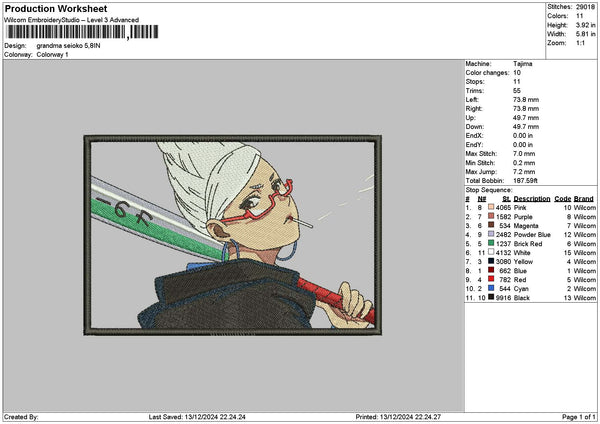Click the design name grandma seioko 5,8IN
Screen dimensions: 600x424
pos(68,46)
